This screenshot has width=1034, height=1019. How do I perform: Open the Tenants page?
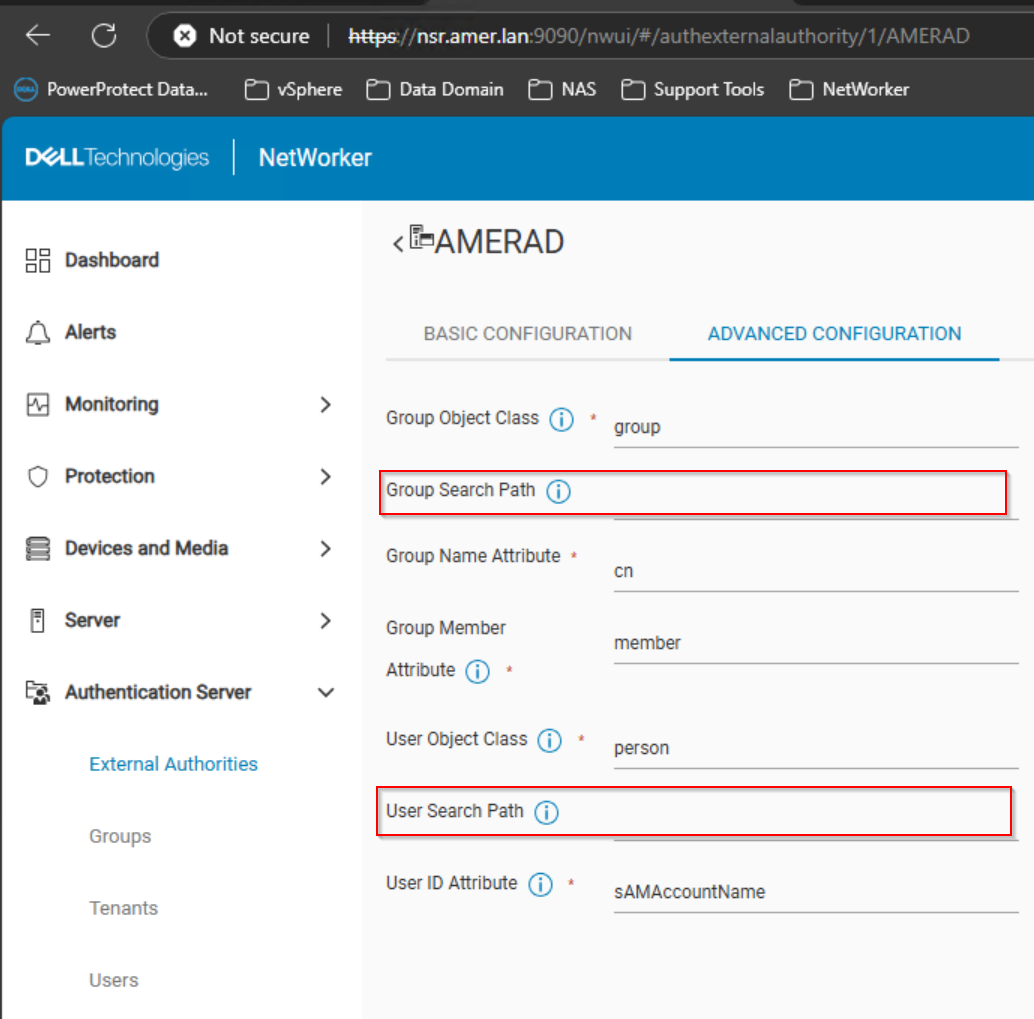(123, 907)
